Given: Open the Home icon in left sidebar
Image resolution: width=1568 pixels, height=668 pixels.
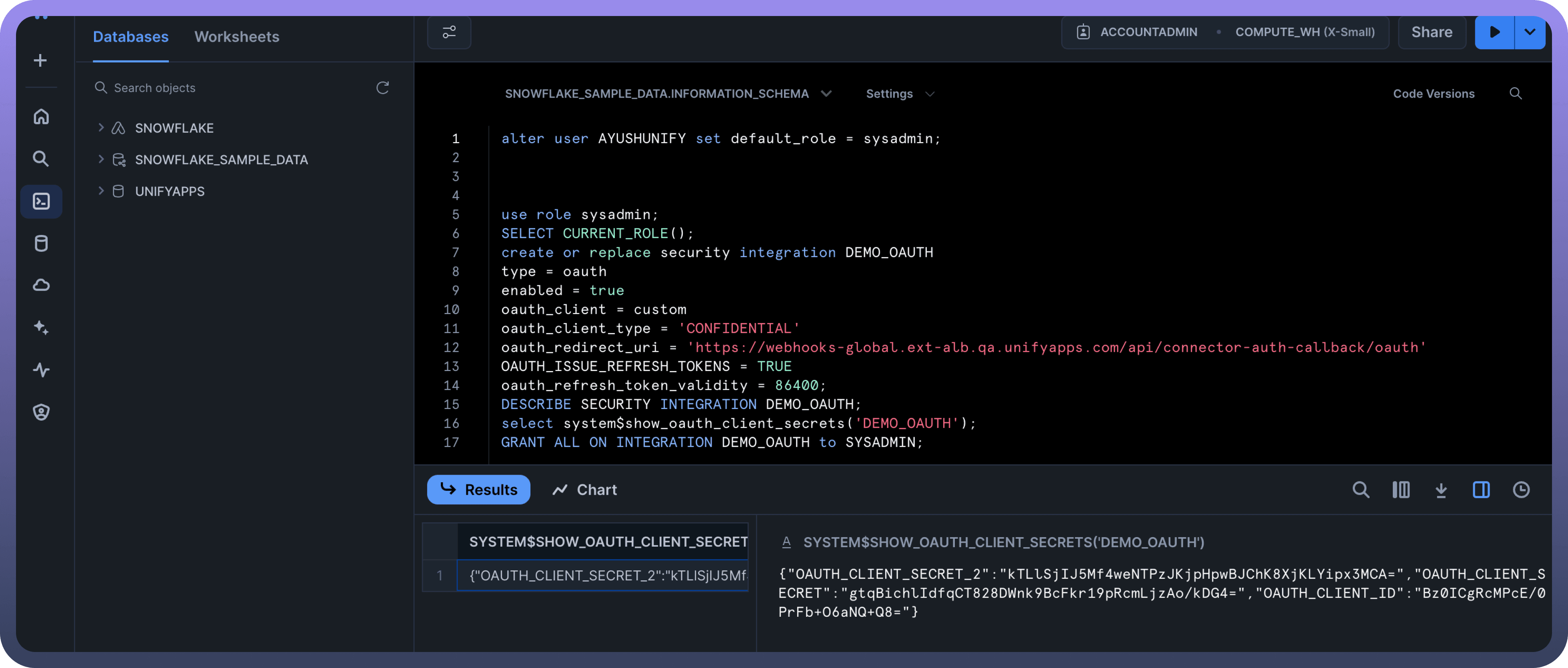Looking at the screenshot, I should point(41,116).
